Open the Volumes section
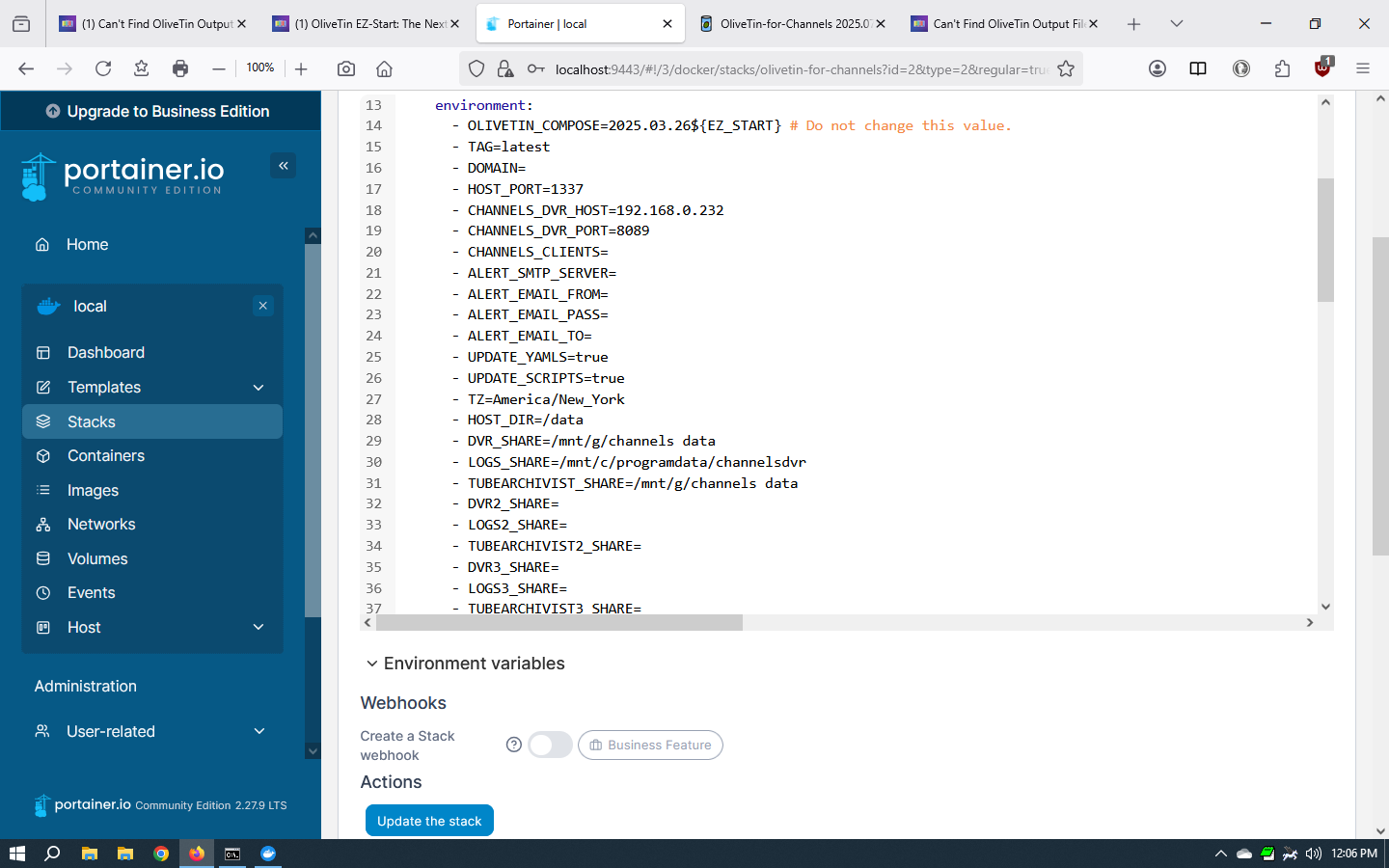 click(96, 559)
